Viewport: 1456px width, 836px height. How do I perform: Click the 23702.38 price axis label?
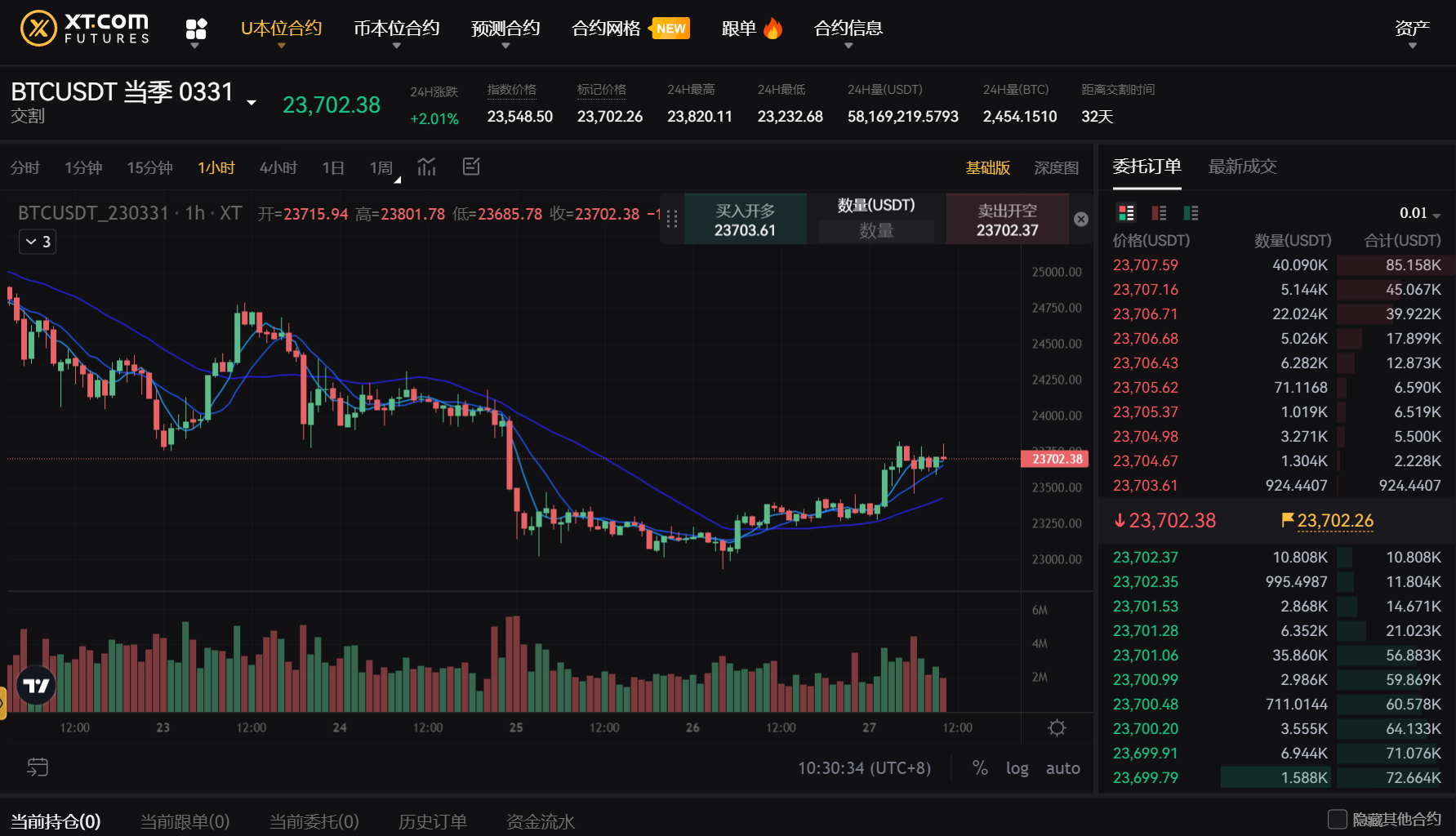coord(1055,459)
